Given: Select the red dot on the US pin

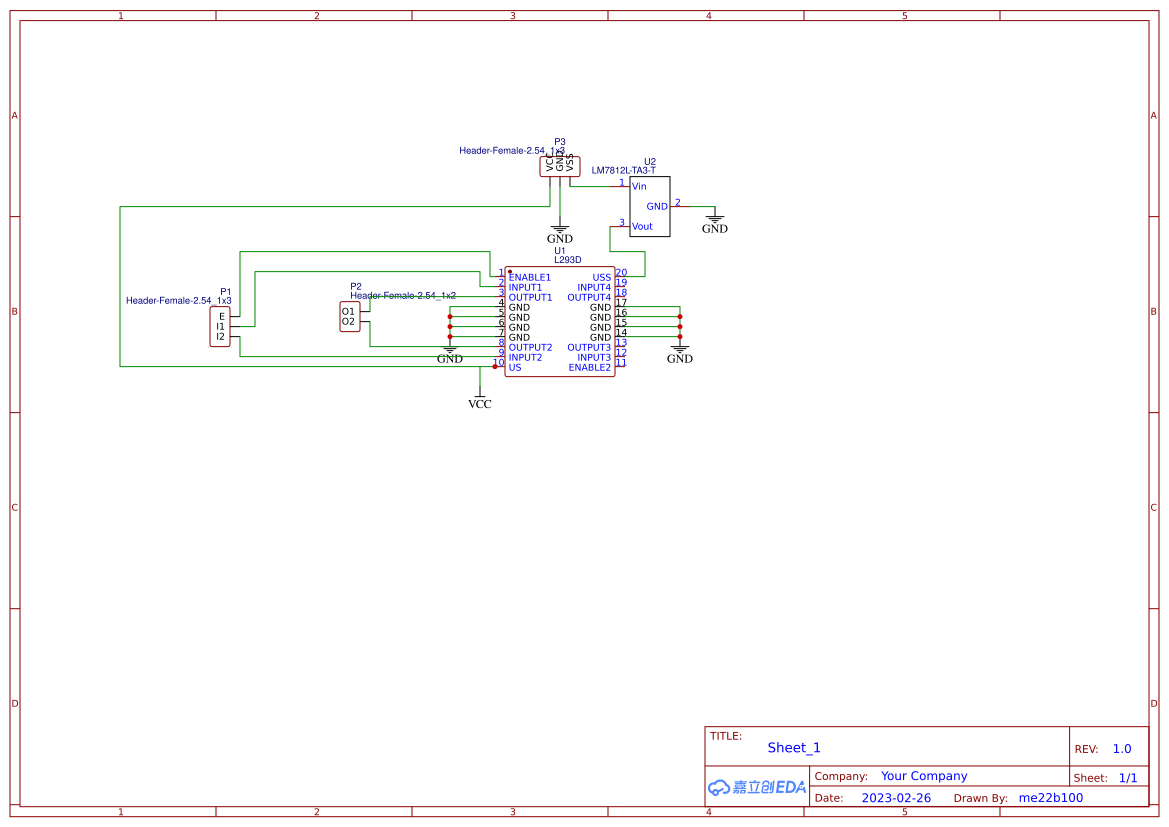Looking at the screenshot, I should (495, 366).
